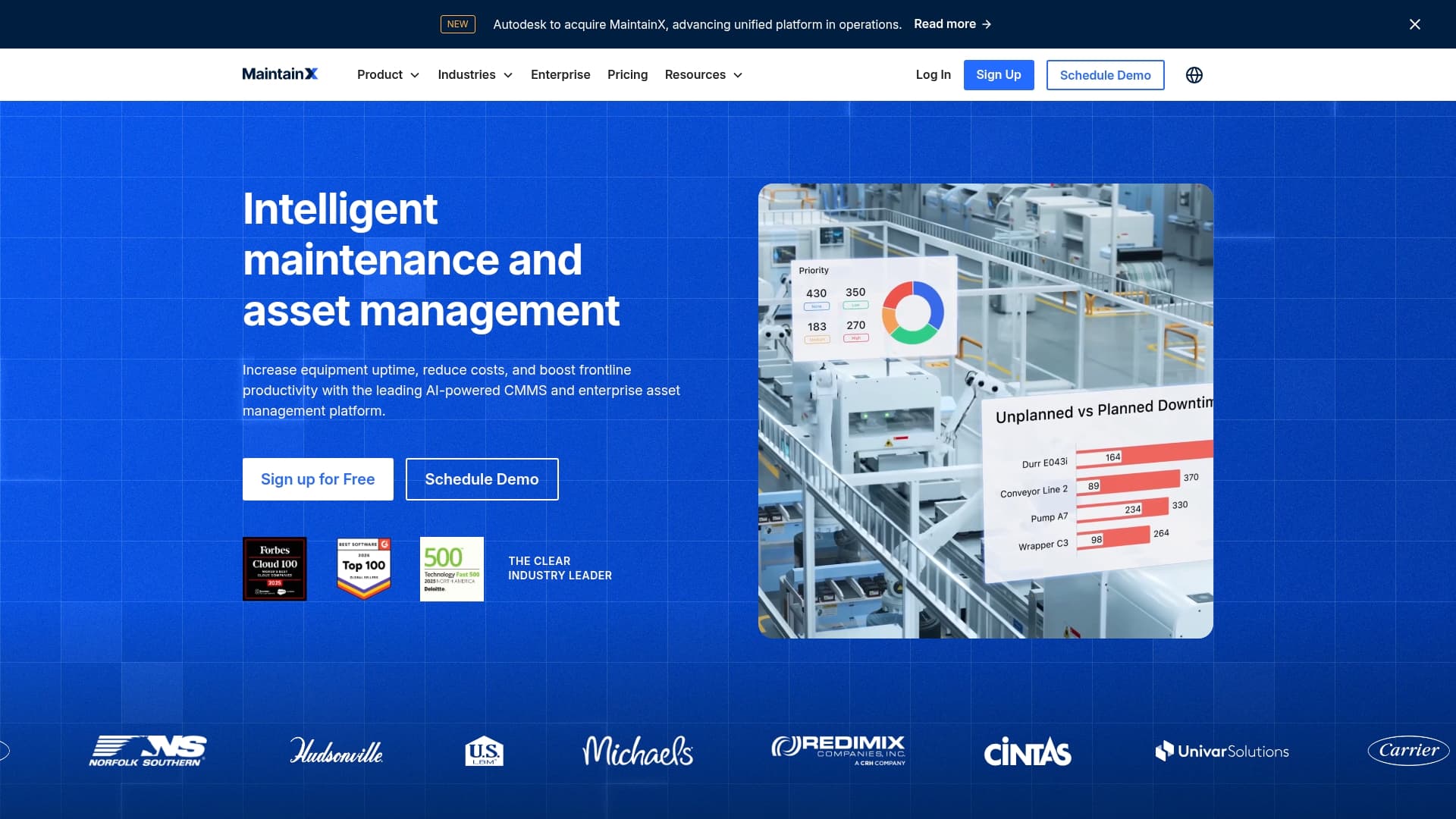Screen dimensions: 1456x819
Task: Click the hero Schedule Demo button
Action: point(482,479)
